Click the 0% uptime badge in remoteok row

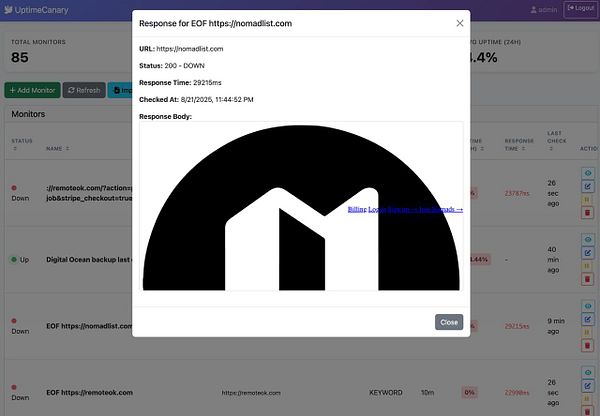469,393
